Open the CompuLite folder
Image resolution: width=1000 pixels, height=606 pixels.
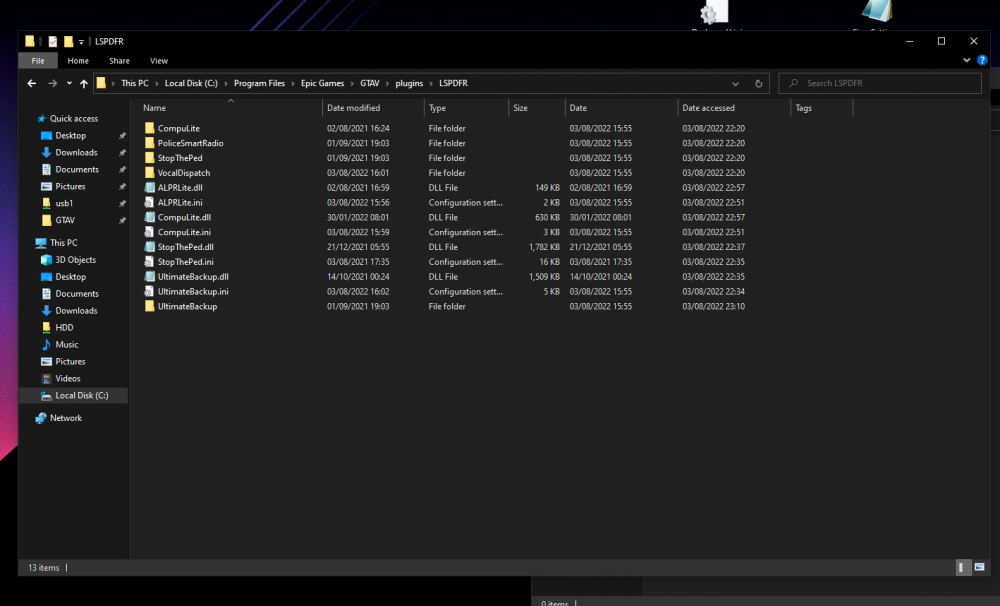tap(179, 128)
